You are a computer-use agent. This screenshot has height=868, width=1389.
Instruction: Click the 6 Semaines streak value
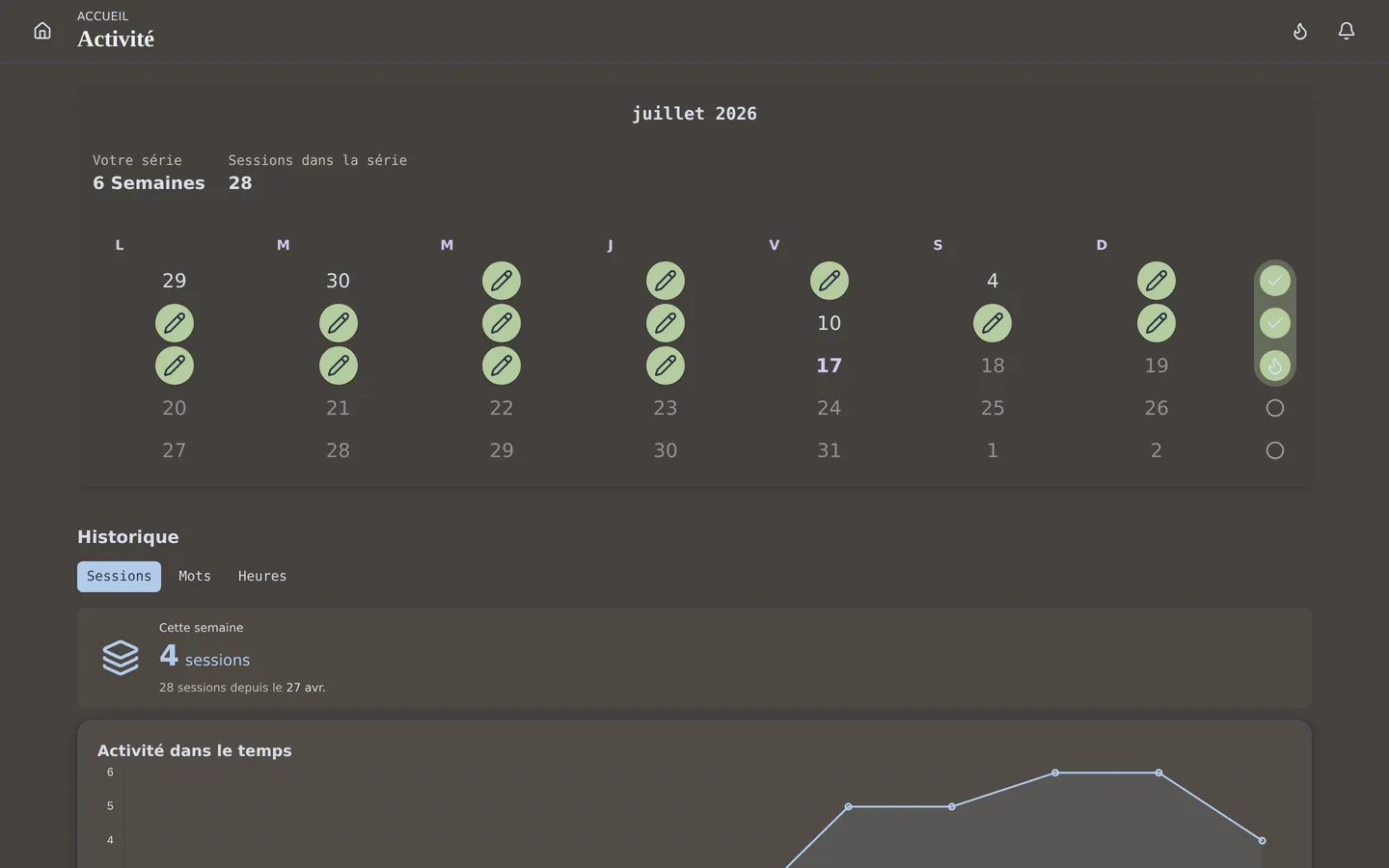(149, 183)
